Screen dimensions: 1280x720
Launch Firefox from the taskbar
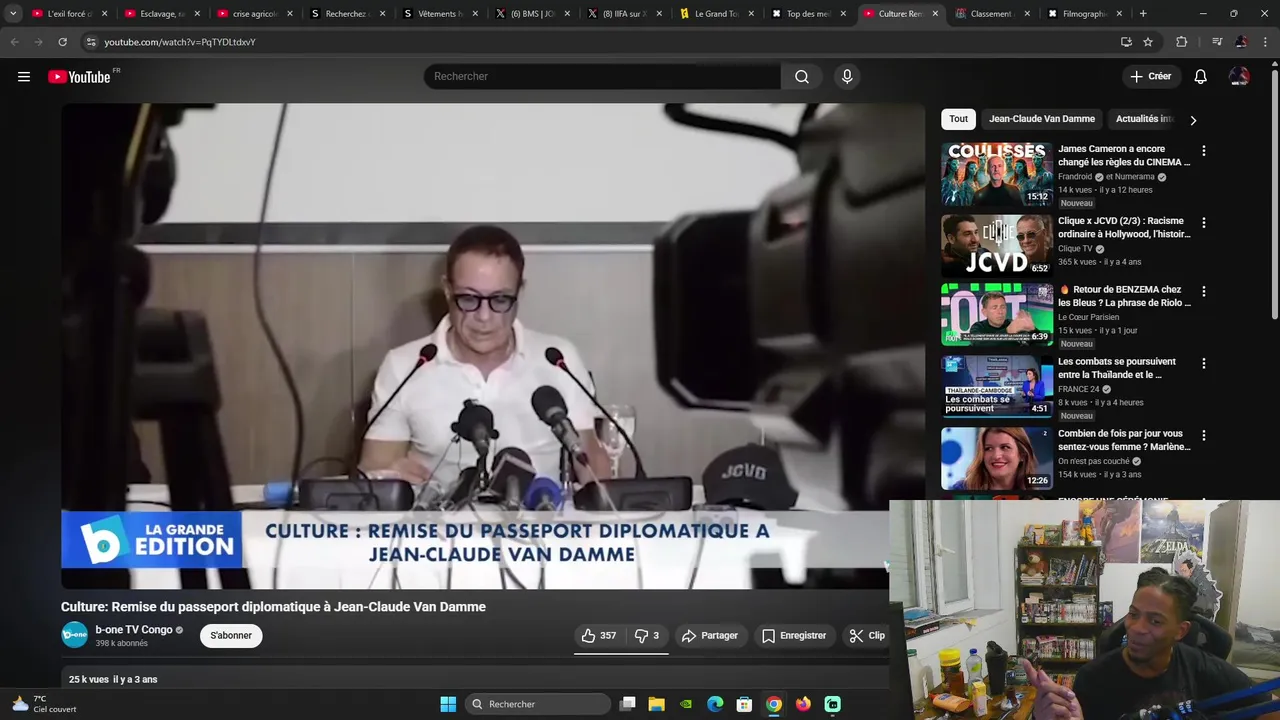(x=803, y=704)
